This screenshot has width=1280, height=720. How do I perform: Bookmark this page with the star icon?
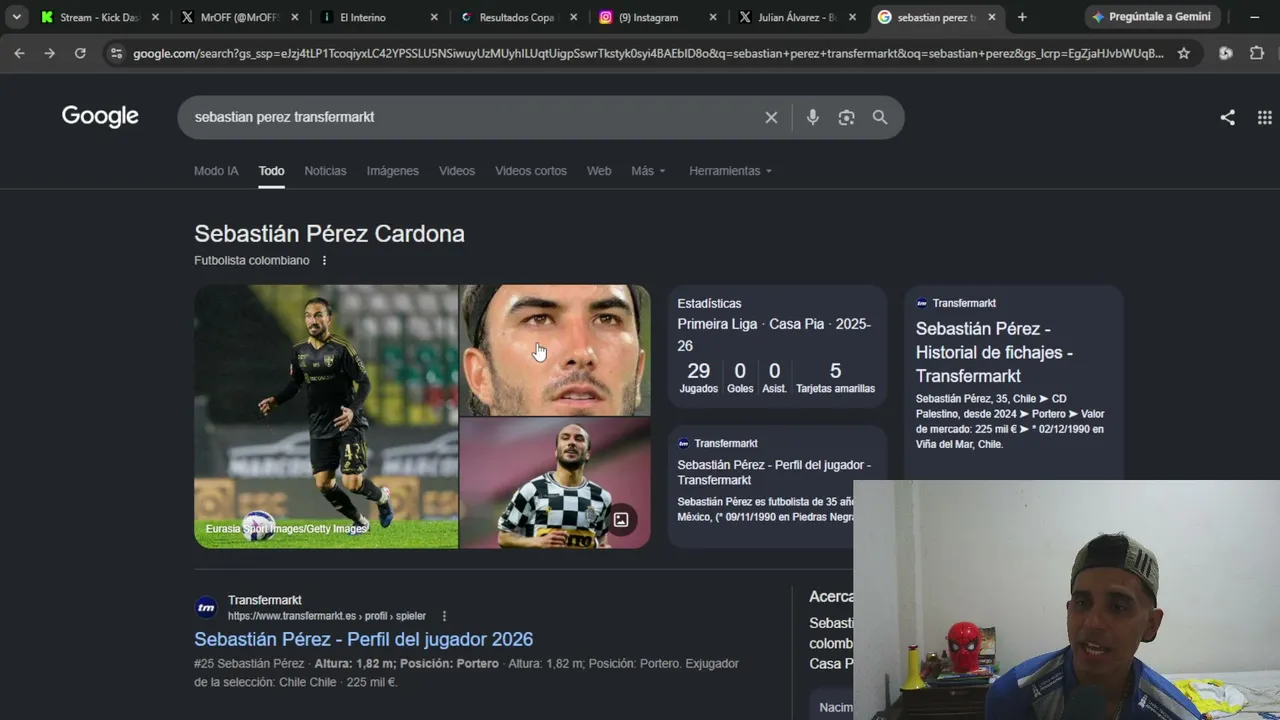(1184, 53)
